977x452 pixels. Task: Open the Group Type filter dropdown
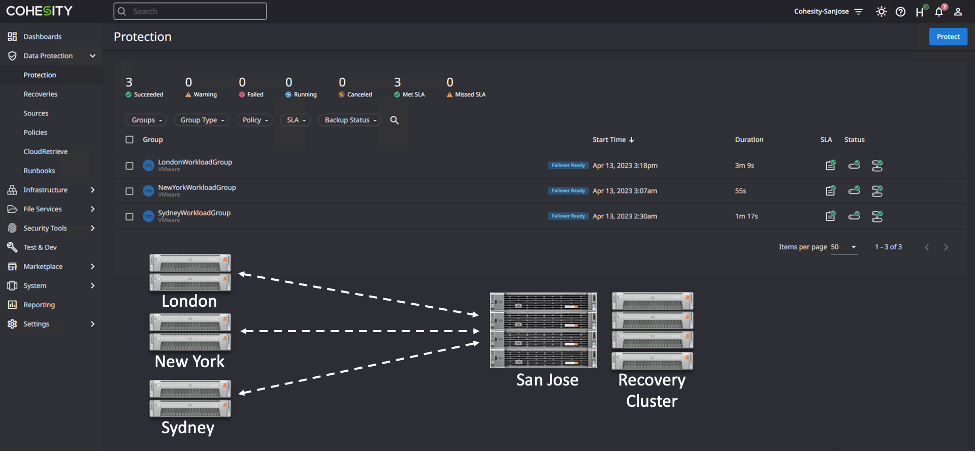[203, 120]
